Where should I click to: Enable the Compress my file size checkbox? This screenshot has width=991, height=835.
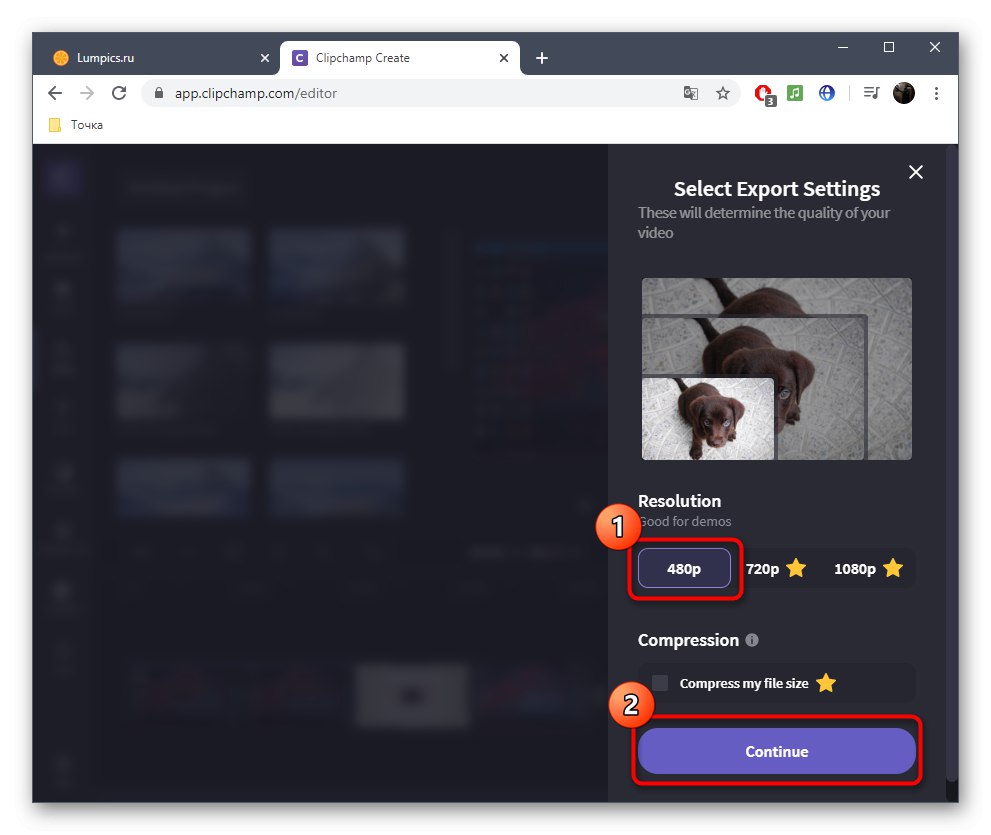(x=660, y=683)
